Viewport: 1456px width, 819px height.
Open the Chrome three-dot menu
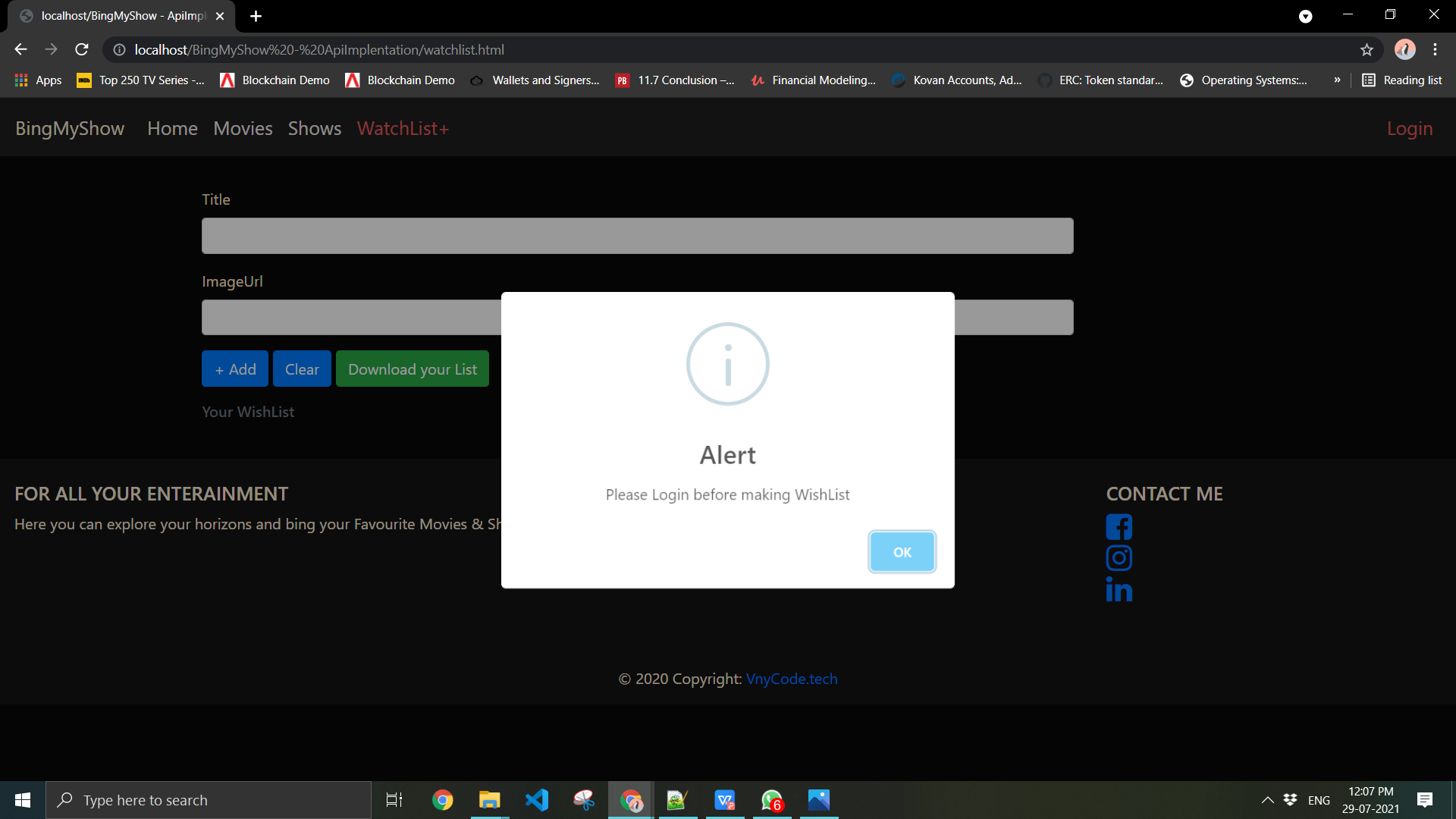[x=1435, y=49]
